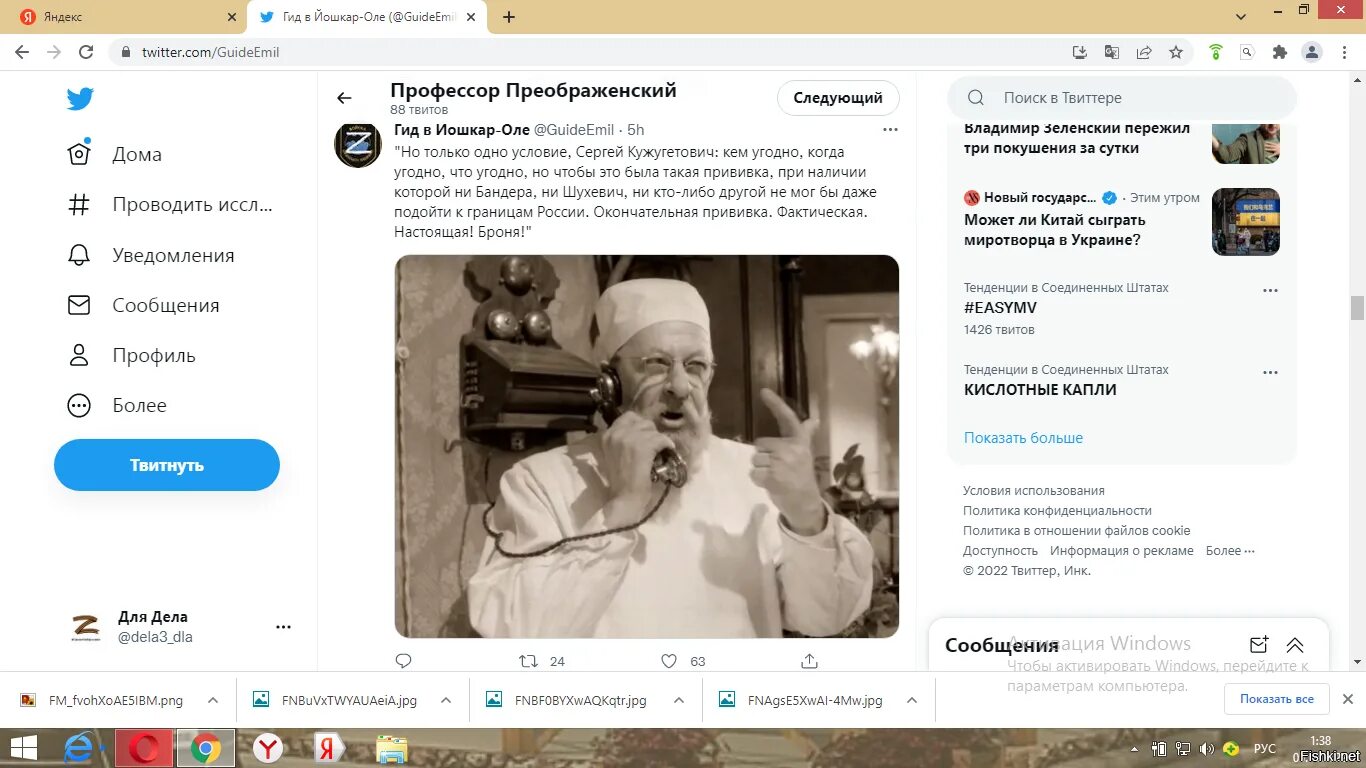1366x768 pixels.
Task: Click browser back arrow
Action: pyautogui.click(x=22, y=52)
